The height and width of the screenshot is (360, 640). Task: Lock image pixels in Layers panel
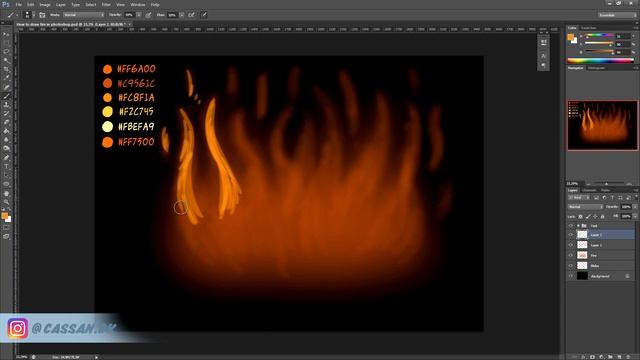pos(588,216)
